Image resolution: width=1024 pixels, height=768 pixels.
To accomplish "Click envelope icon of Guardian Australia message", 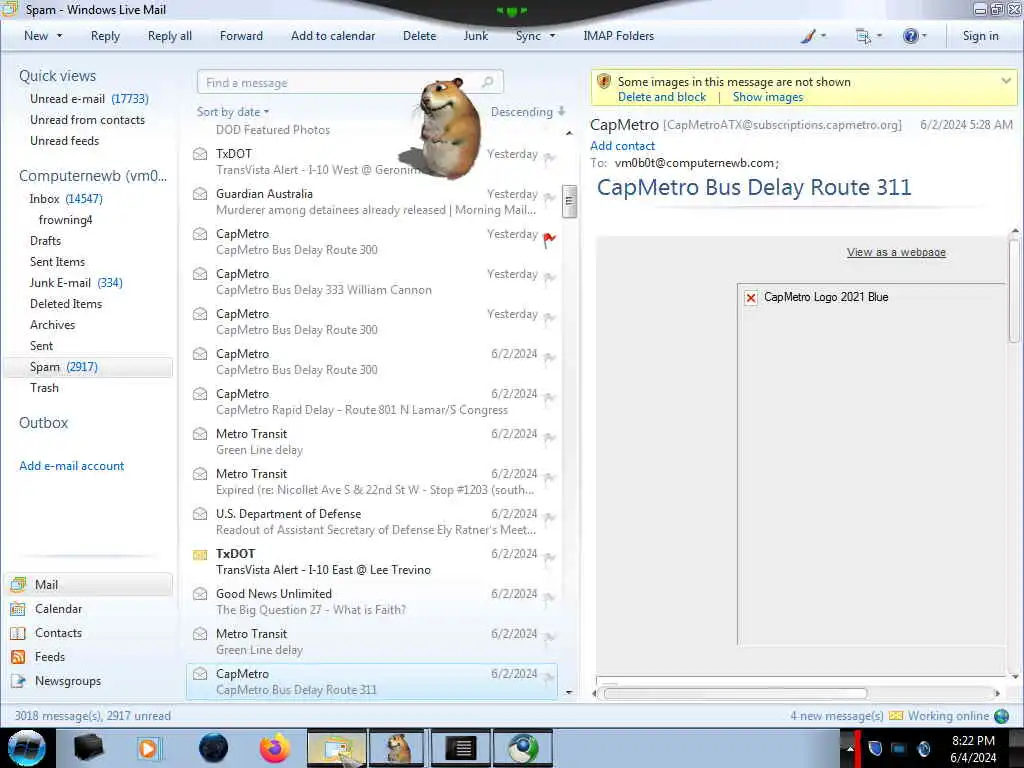I will [200, 194].
